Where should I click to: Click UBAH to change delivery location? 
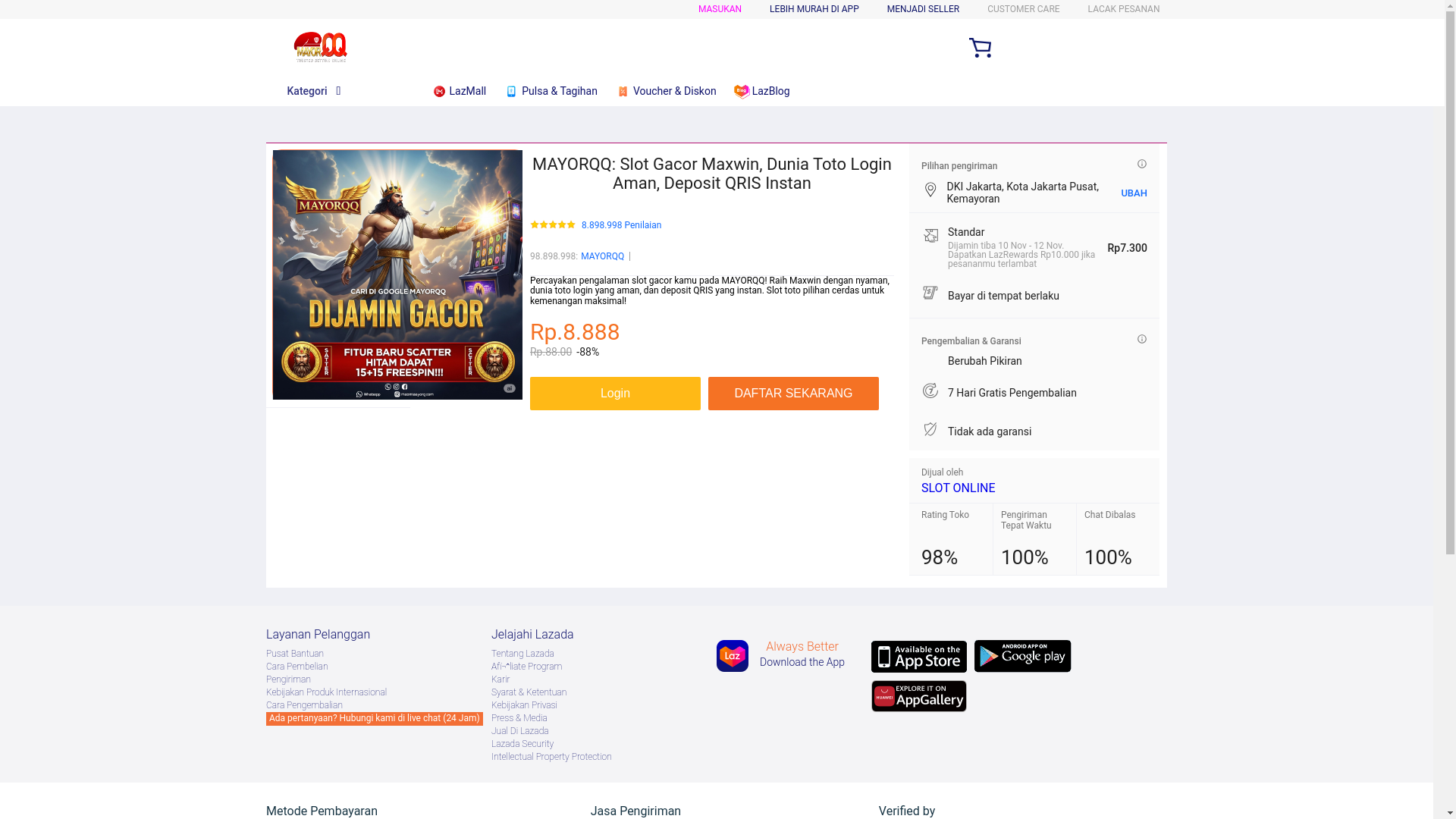pos(1134,193)
